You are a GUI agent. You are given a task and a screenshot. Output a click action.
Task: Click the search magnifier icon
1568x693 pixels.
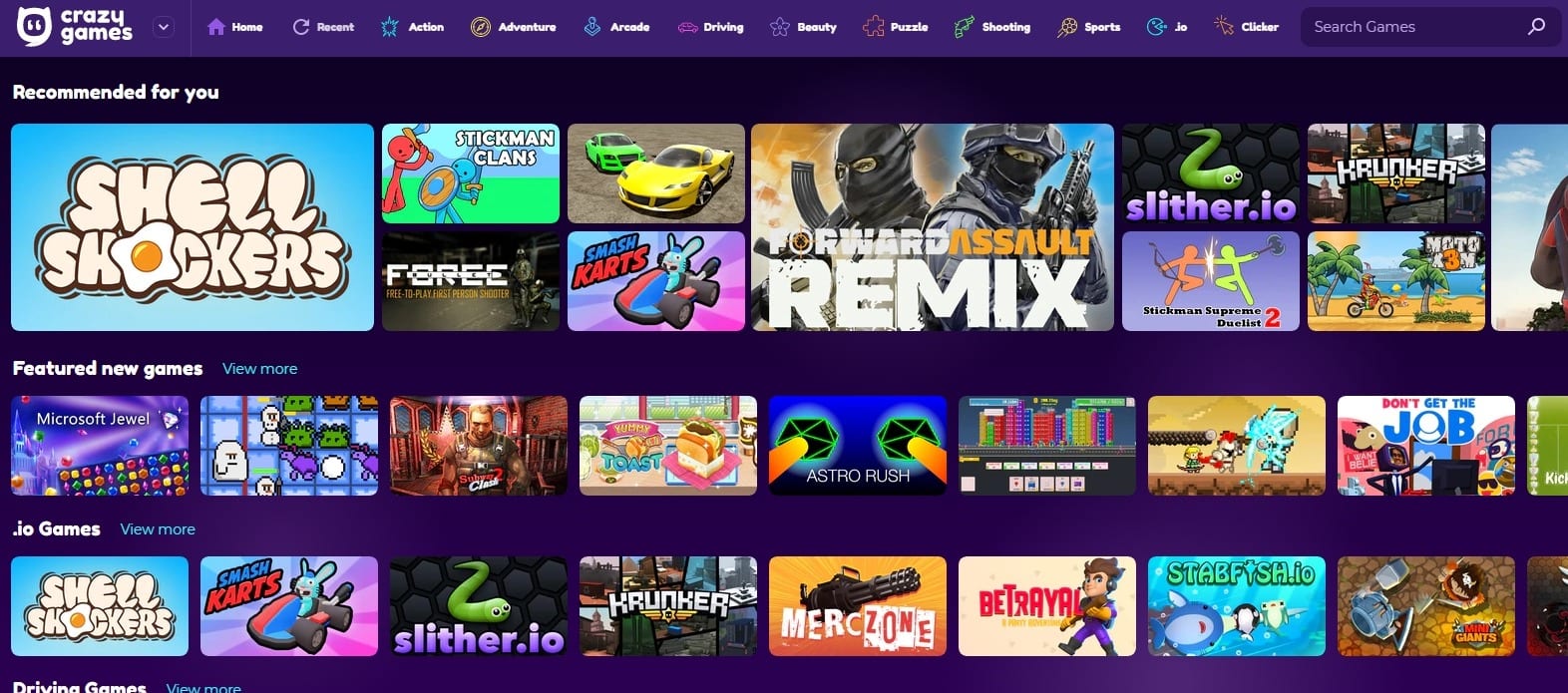click(1536, 27)
